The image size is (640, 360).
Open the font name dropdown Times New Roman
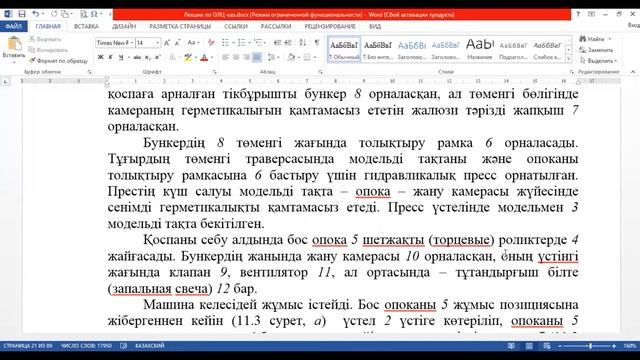[132, 42]
